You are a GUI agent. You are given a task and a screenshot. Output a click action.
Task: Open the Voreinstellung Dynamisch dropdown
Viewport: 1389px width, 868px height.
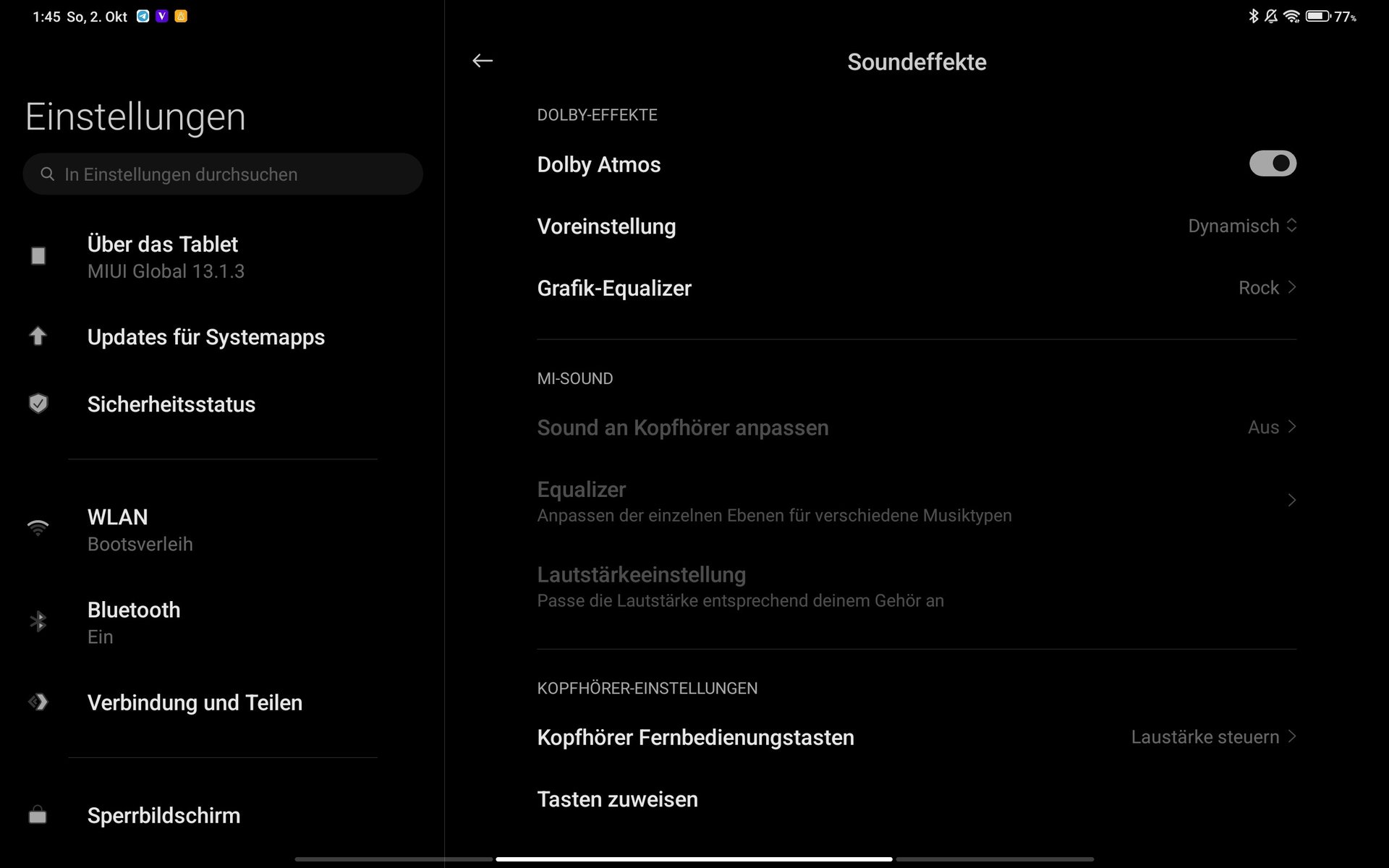(x=1242, y=226)
